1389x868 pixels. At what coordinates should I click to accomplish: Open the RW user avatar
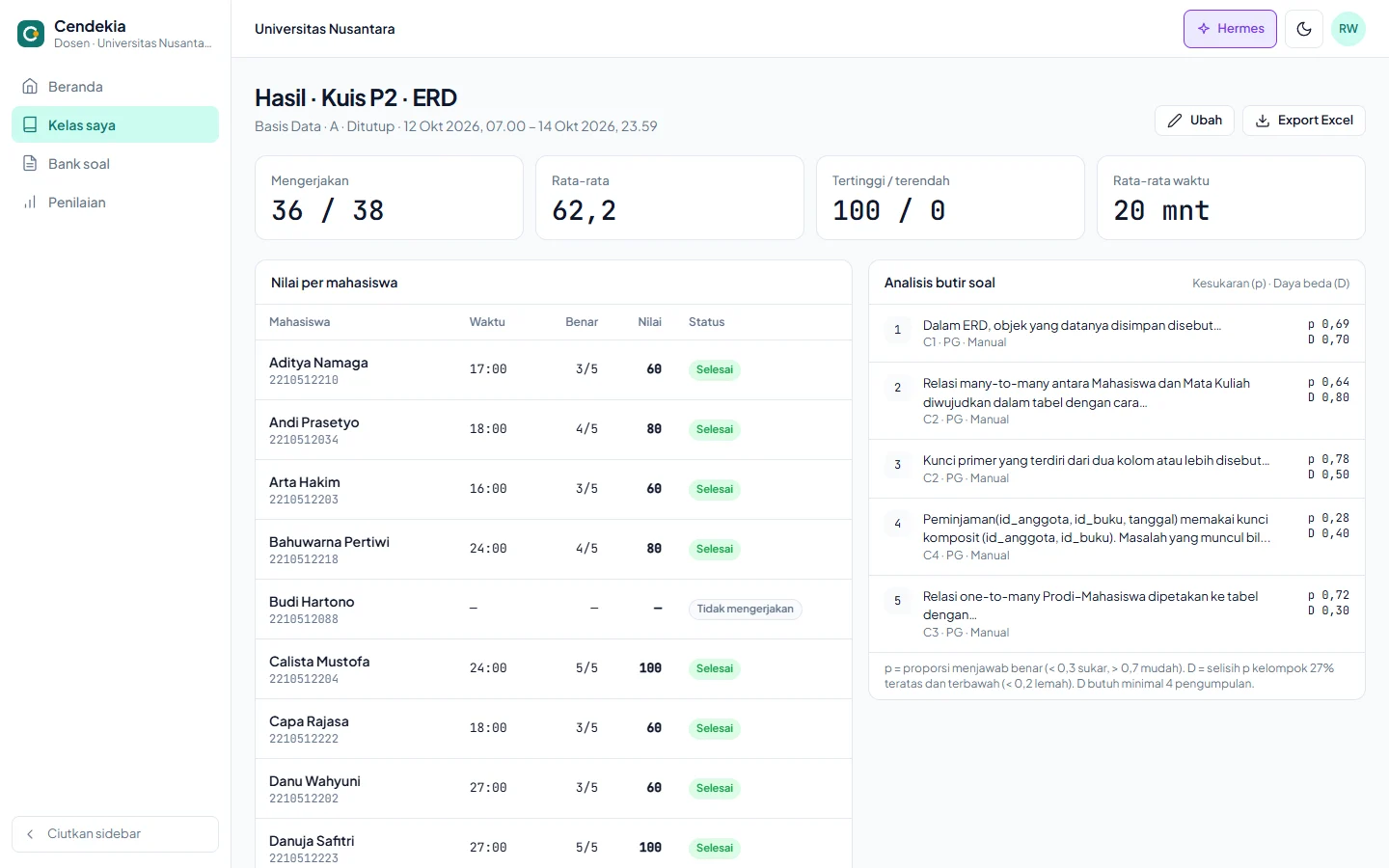pos(1348,29)
